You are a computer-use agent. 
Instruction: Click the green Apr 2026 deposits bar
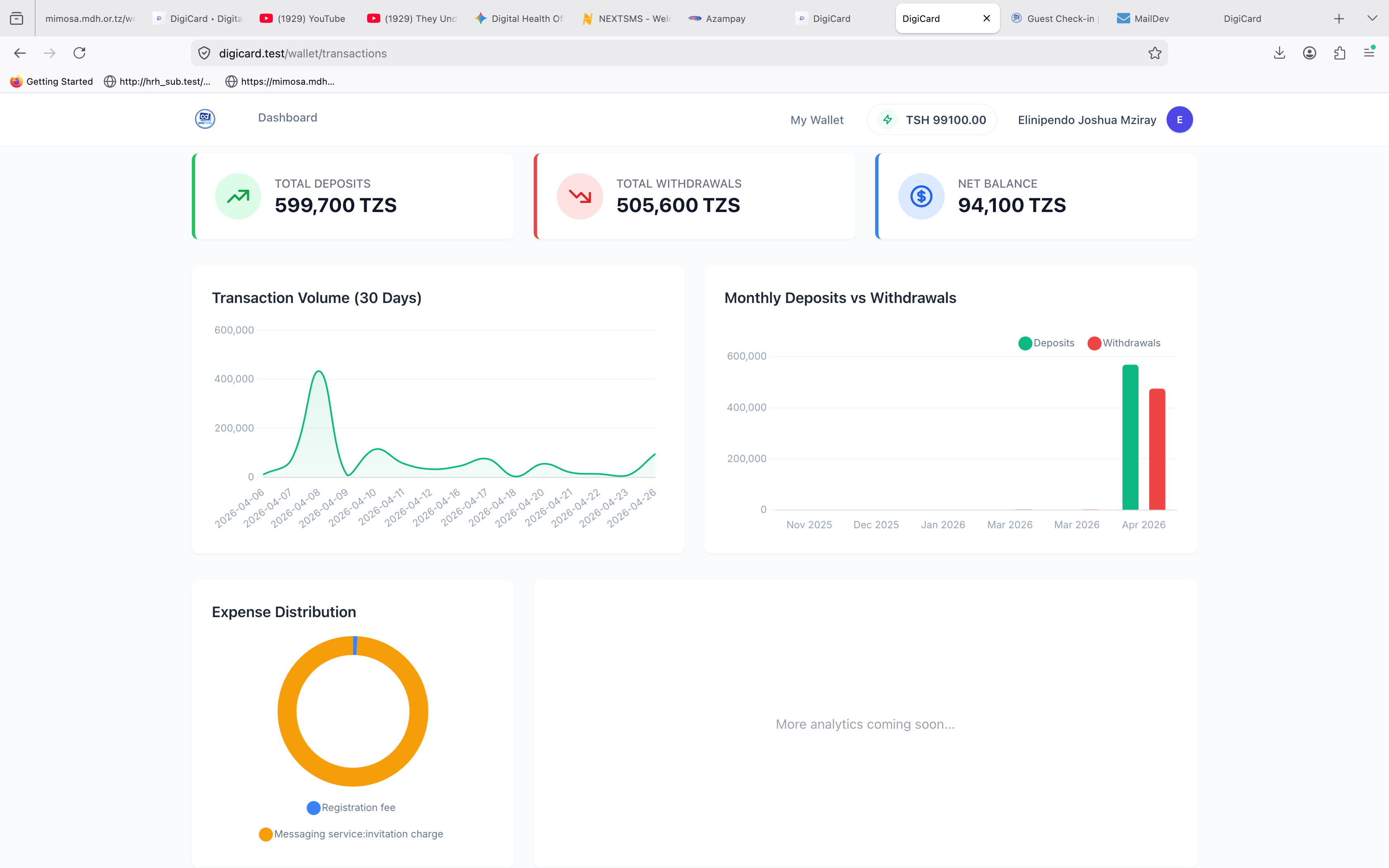tap(1130, 437)
